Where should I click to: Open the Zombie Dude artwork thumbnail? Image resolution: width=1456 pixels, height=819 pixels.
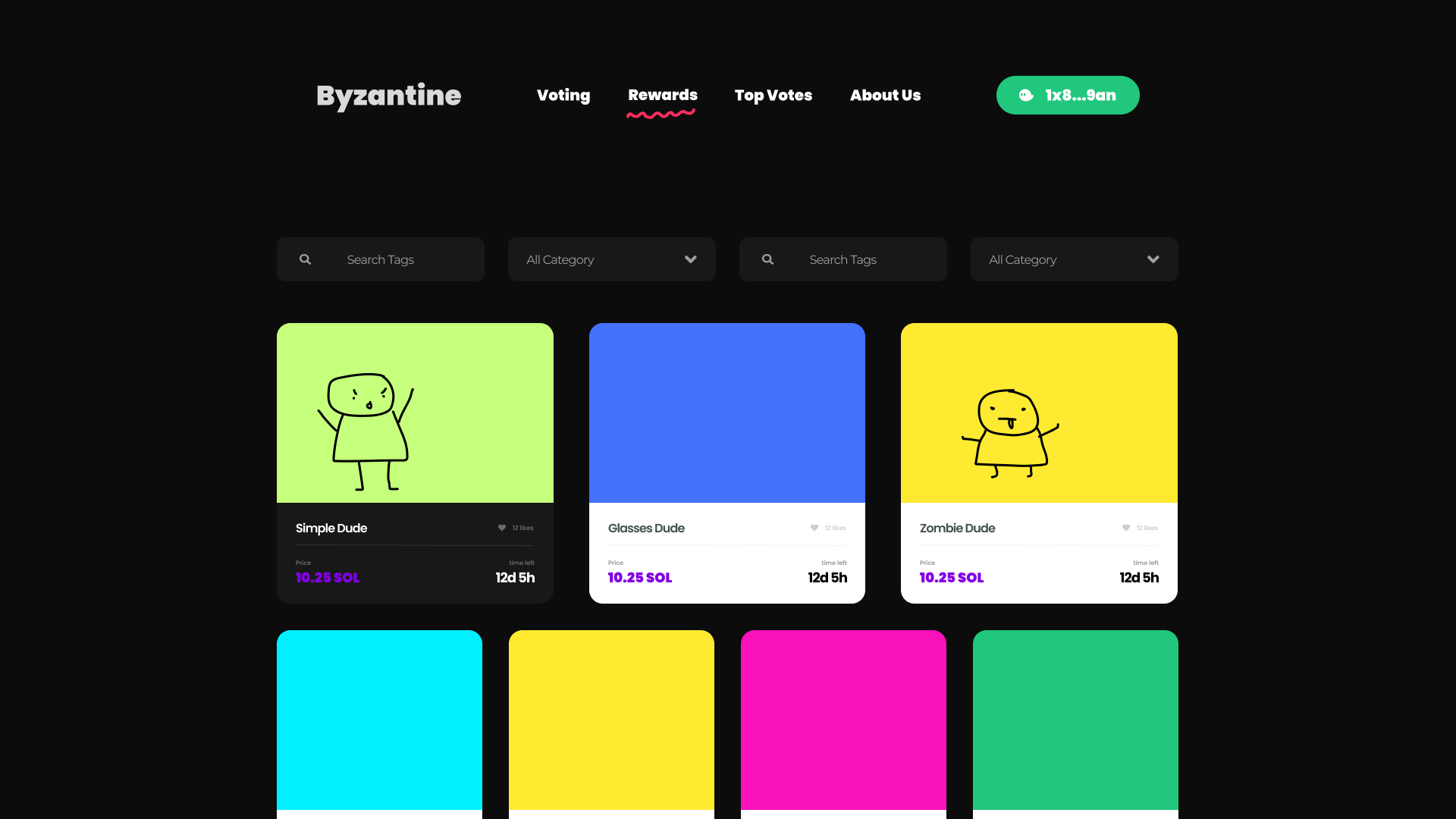[1038, 413]
